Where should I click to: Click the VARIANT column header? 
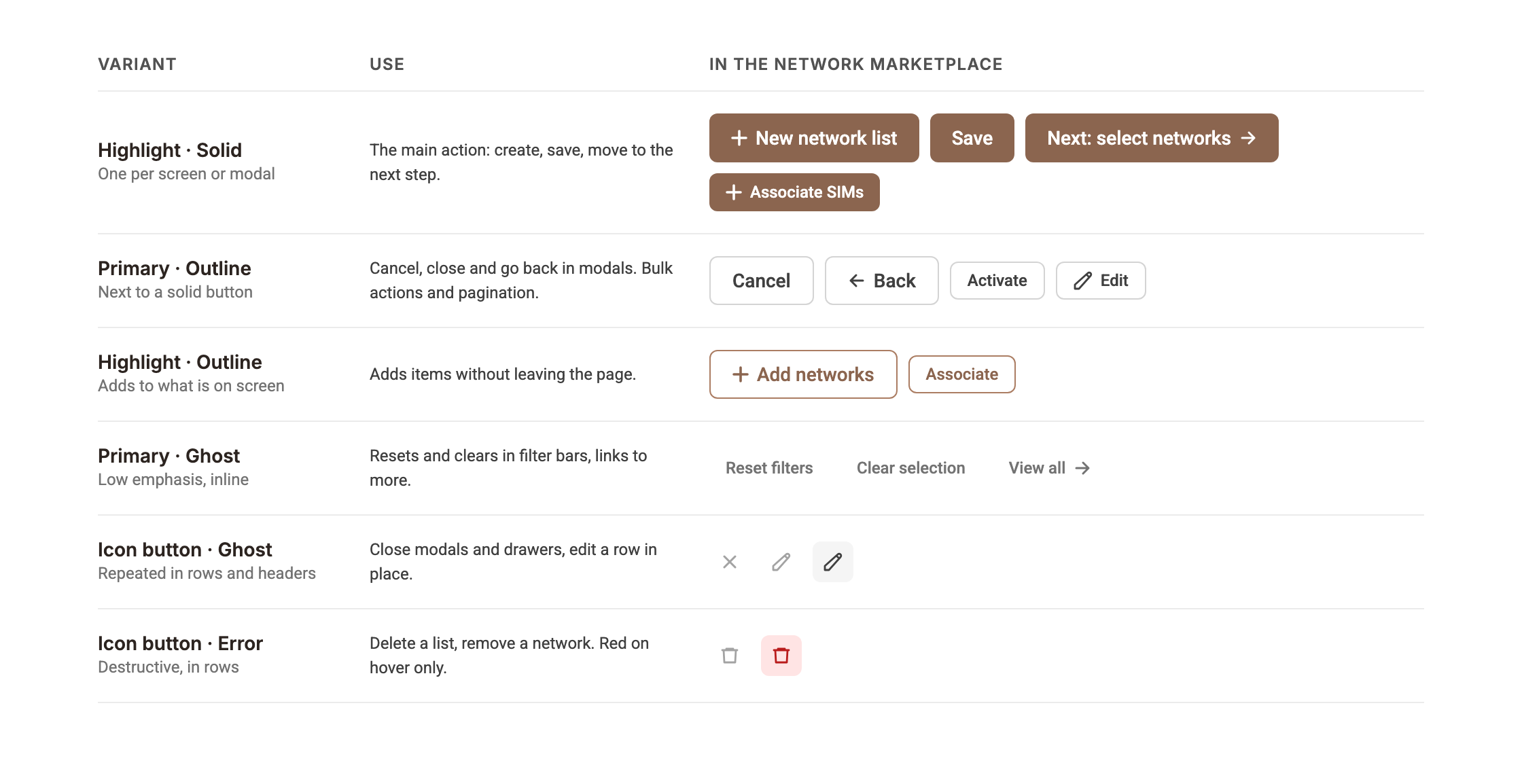pyautogui.click(x=137, y=64)
